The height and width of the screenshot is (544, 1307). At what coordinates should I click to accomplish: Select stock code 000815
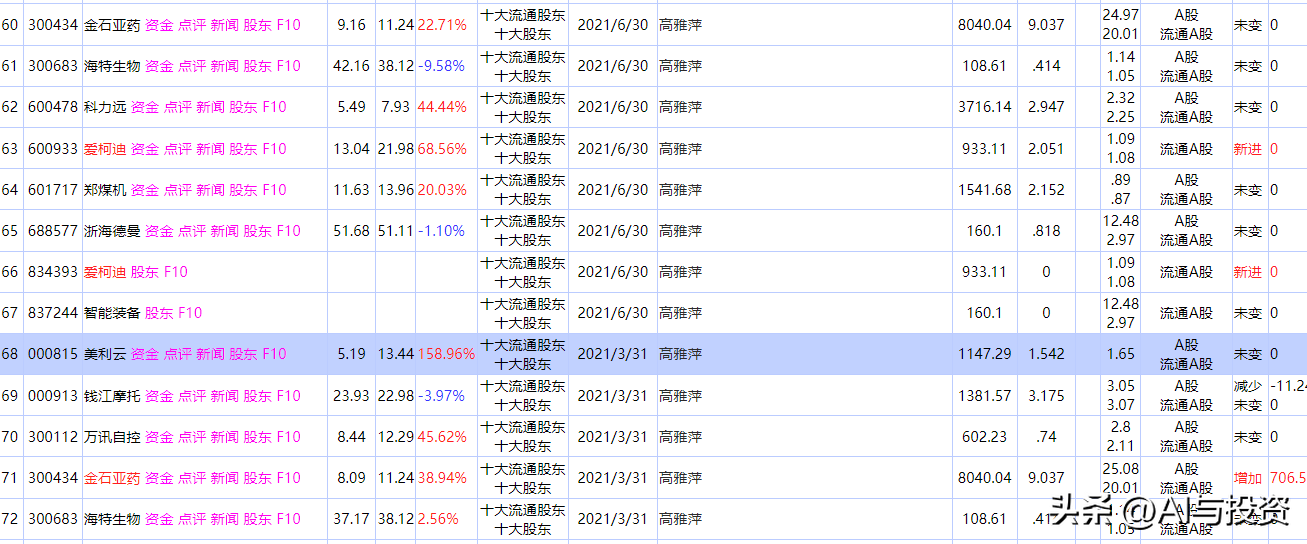click(53, 353)
